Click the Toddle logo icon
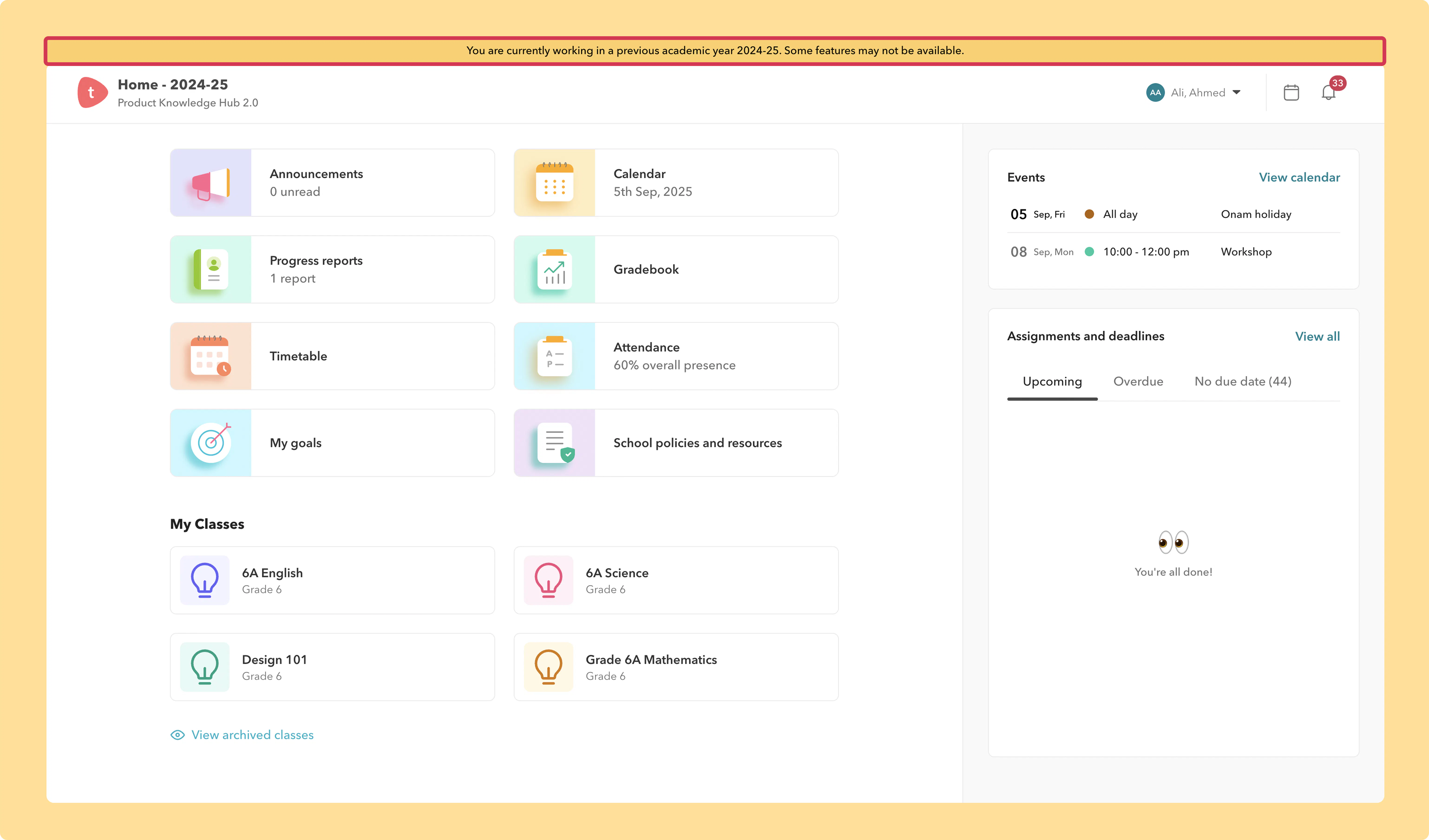Image resolution: width=1429 pixels, height=840 pixels. 92,92
